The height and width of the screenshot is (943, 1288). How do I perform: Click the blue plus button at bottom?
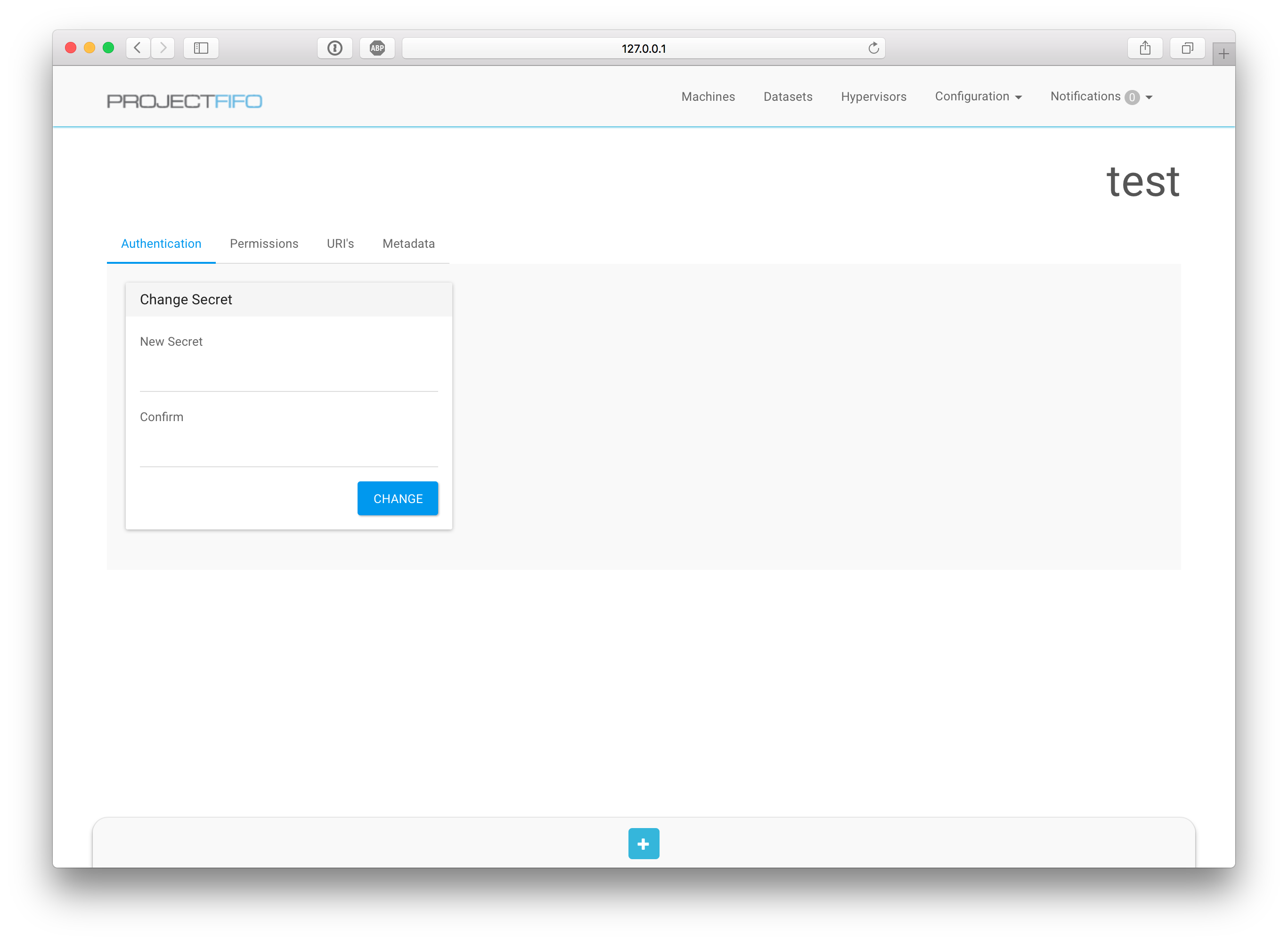pos(644,844)
